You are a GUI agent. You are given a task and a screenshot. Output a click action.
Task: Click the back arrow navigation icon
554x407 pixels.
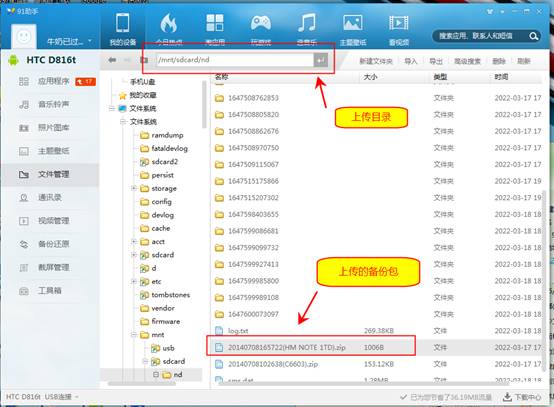(112, 60)
